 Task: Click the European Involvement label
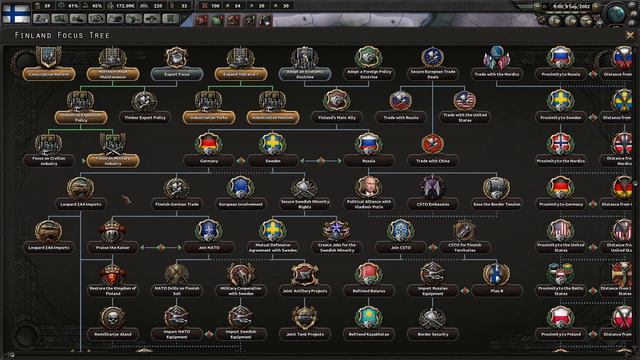240,204
